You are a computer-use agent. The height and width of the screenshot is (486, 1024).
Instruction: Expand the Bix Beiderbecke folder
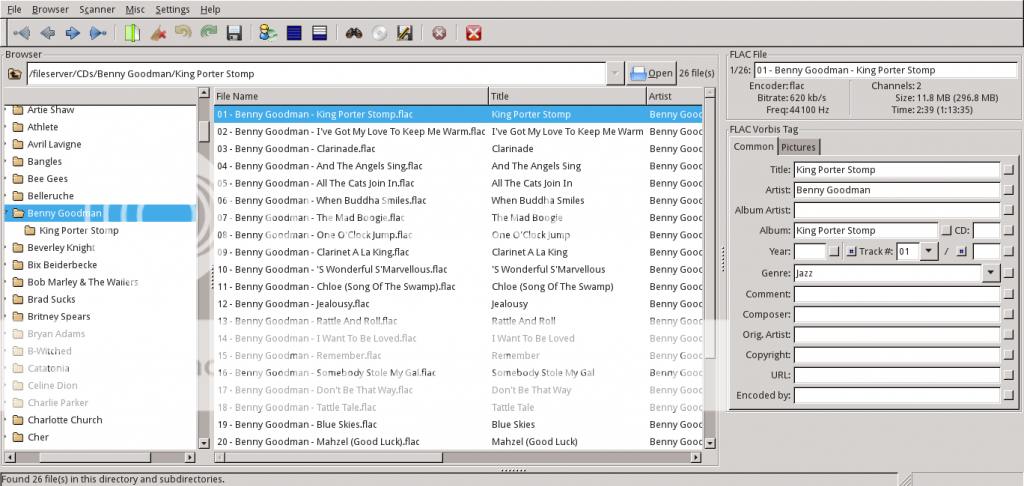[x=6, y=265]
